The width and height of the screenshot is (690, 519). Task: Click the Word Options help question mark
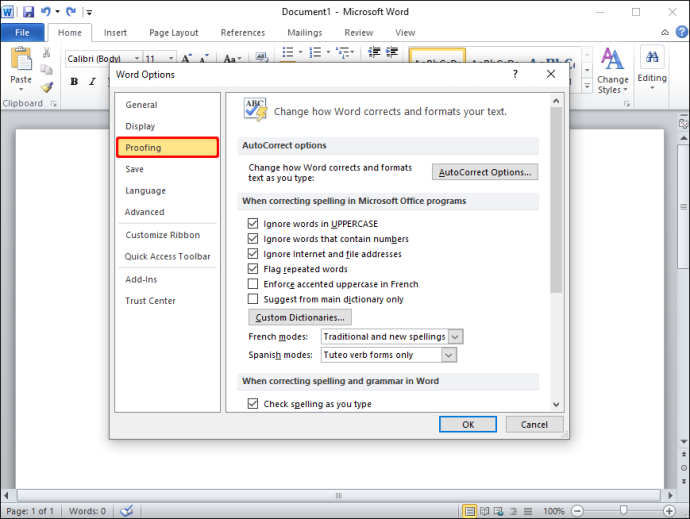(x=515, y=74)
